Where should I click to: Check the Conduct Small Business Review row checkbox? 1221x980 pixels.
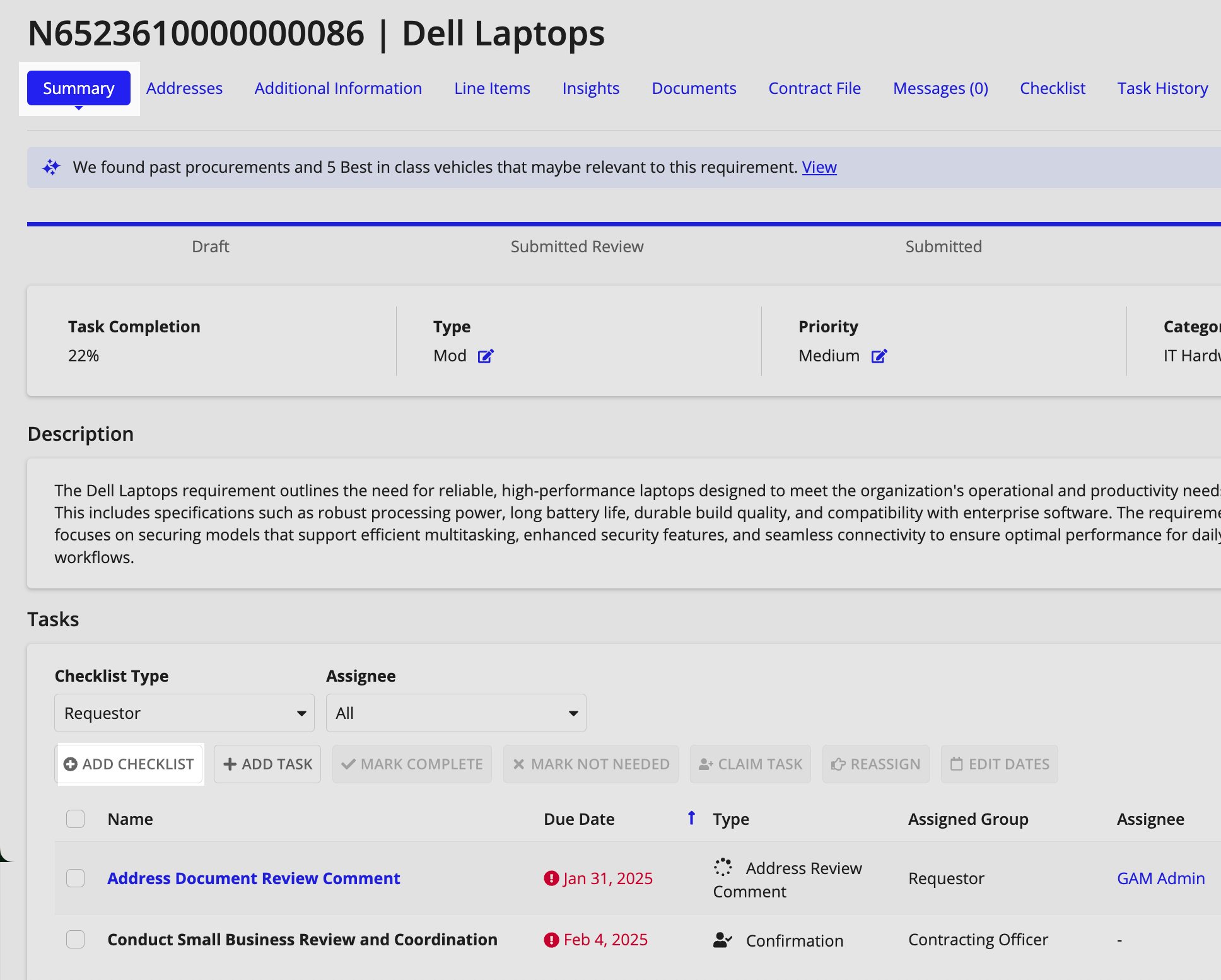point(76,939)
